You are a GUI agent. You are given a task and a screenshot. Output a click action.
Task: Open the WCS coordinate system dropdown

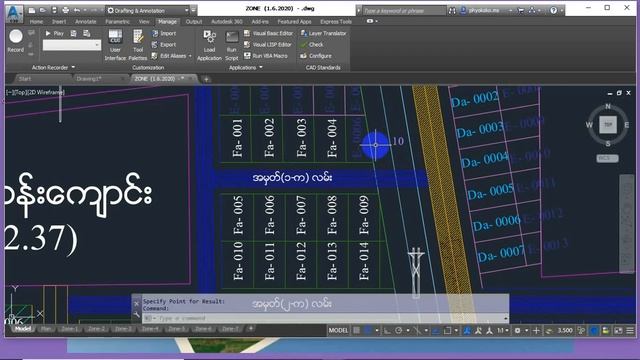pyautogui.click(x=607, y=158)
